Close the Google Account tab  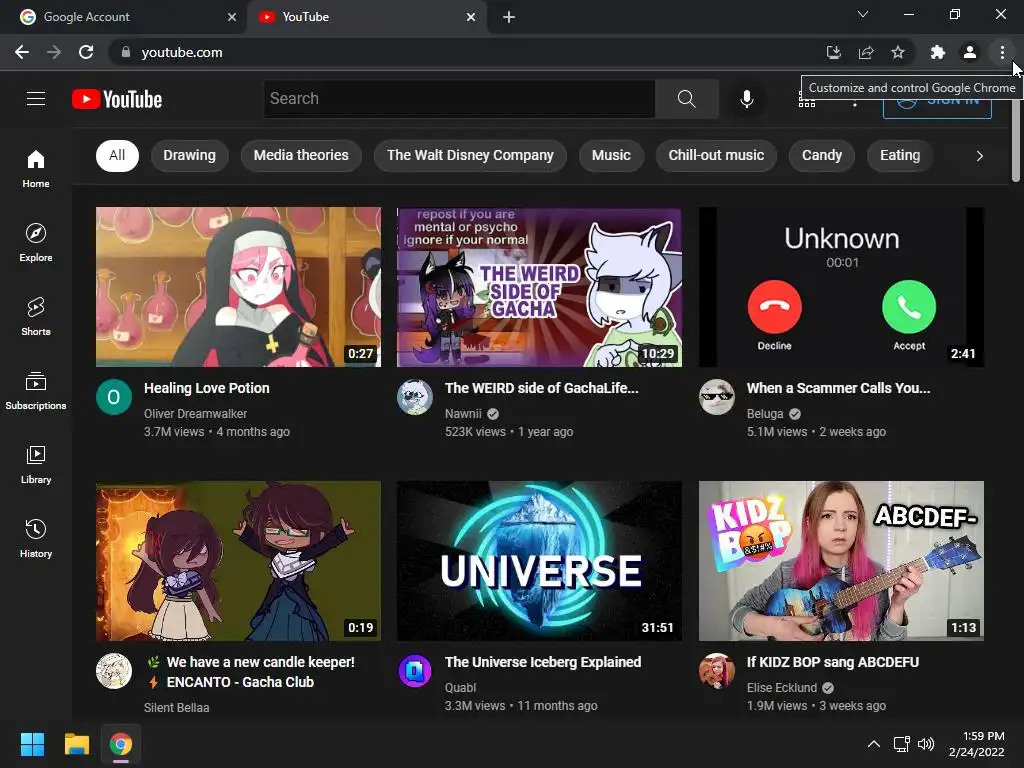click(232, 17)
